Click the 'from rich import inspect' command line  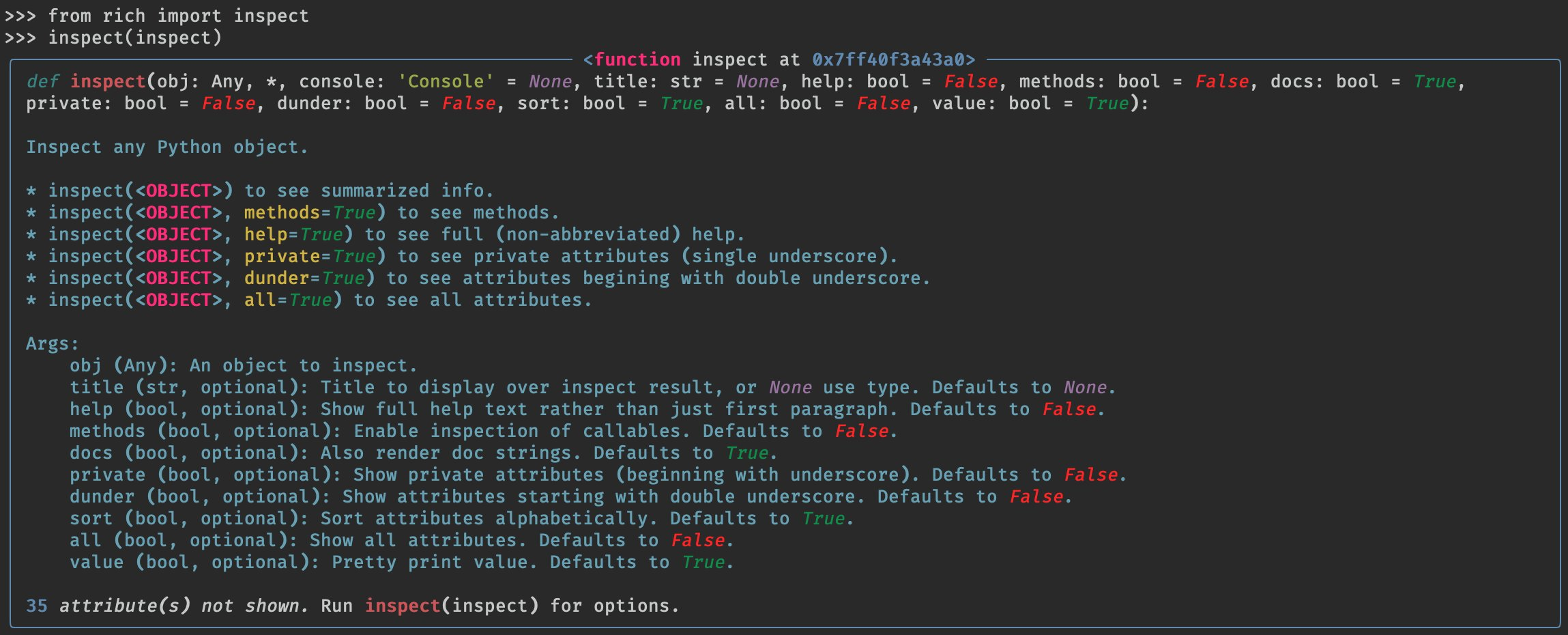point(157,16)
